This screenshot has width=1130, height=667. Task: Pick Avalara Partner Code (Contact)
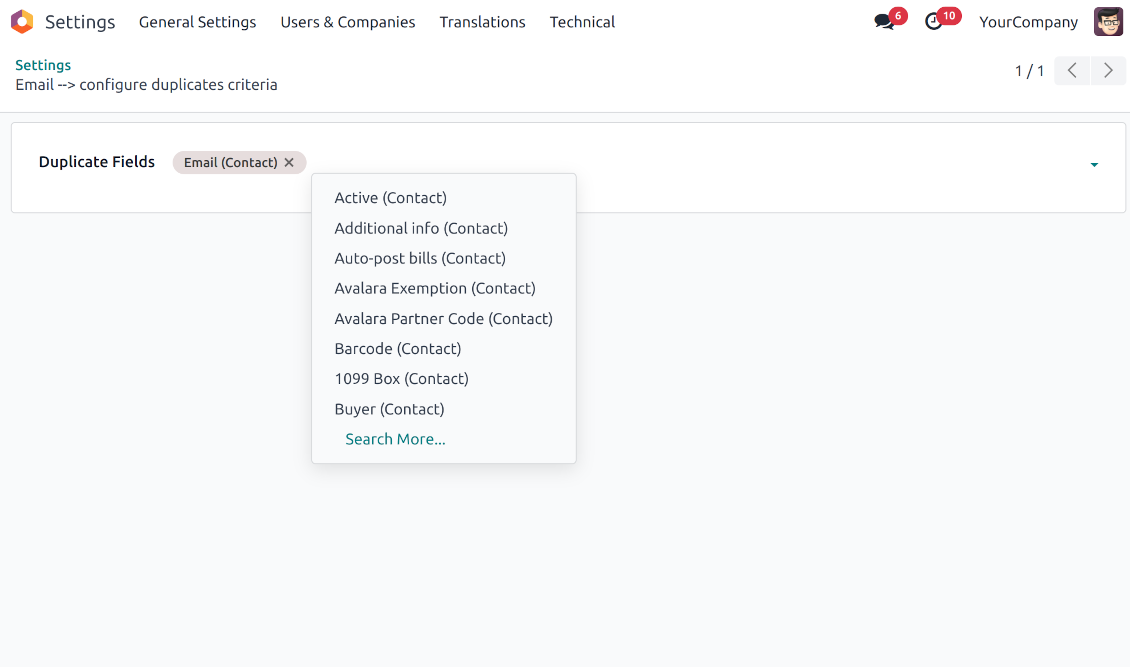(444, 318)
